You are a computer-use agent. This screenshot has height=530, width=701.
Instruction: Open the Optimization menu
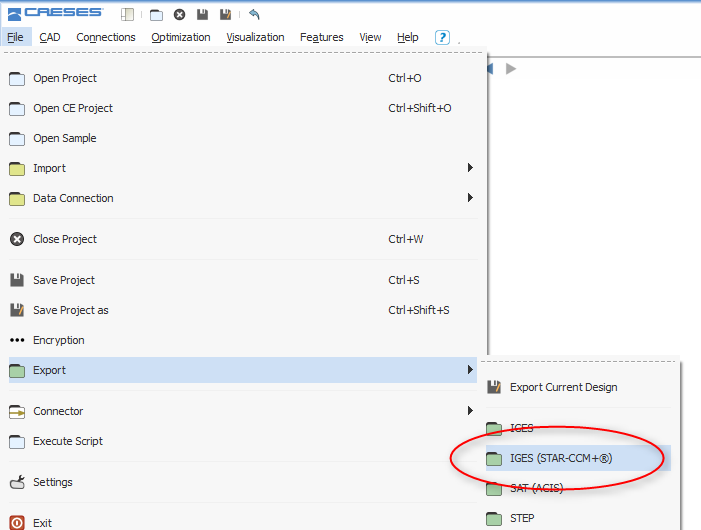(181, 37)
